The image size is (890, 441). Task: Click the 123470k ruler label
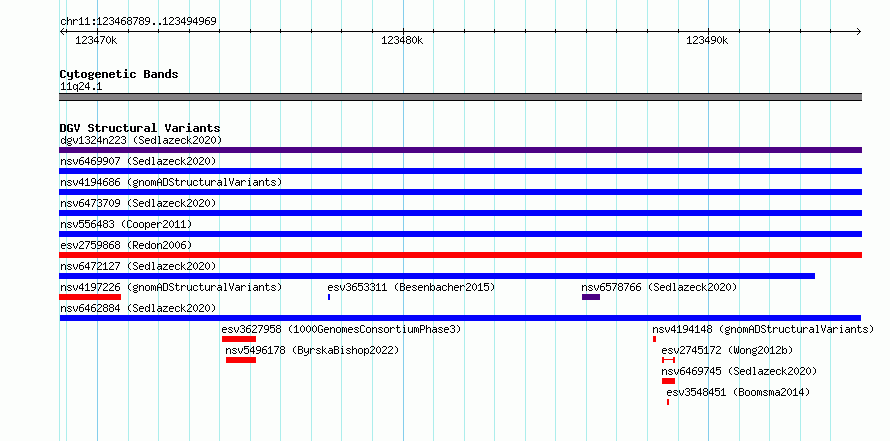point(96,40)
